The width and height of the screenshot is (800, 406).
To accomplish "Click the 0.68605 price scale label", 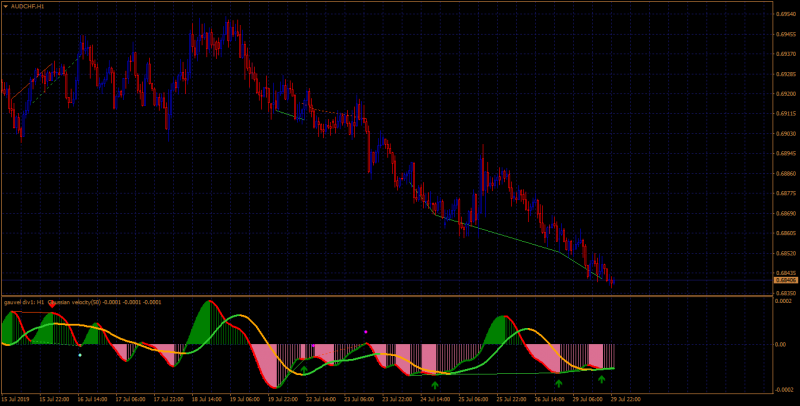I will tap(784, 233).
